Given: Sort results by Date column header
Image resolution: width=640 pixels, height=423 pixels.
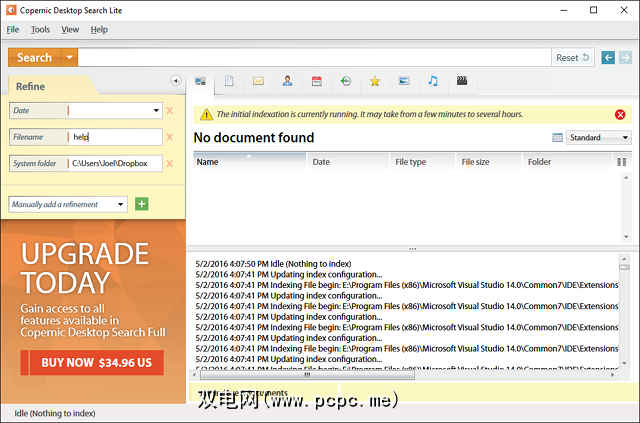Looking at the screenshot, I should 348,162.
